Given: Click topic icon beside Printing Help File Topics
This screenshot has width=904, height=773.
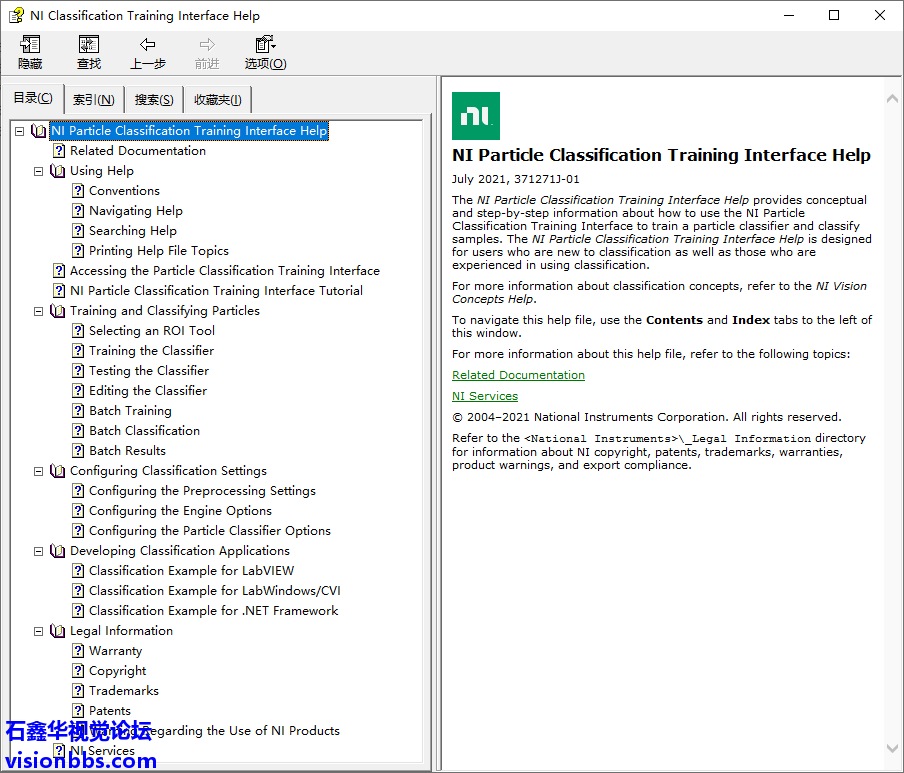Looking at the screenshot, I should tap(78, 251).
